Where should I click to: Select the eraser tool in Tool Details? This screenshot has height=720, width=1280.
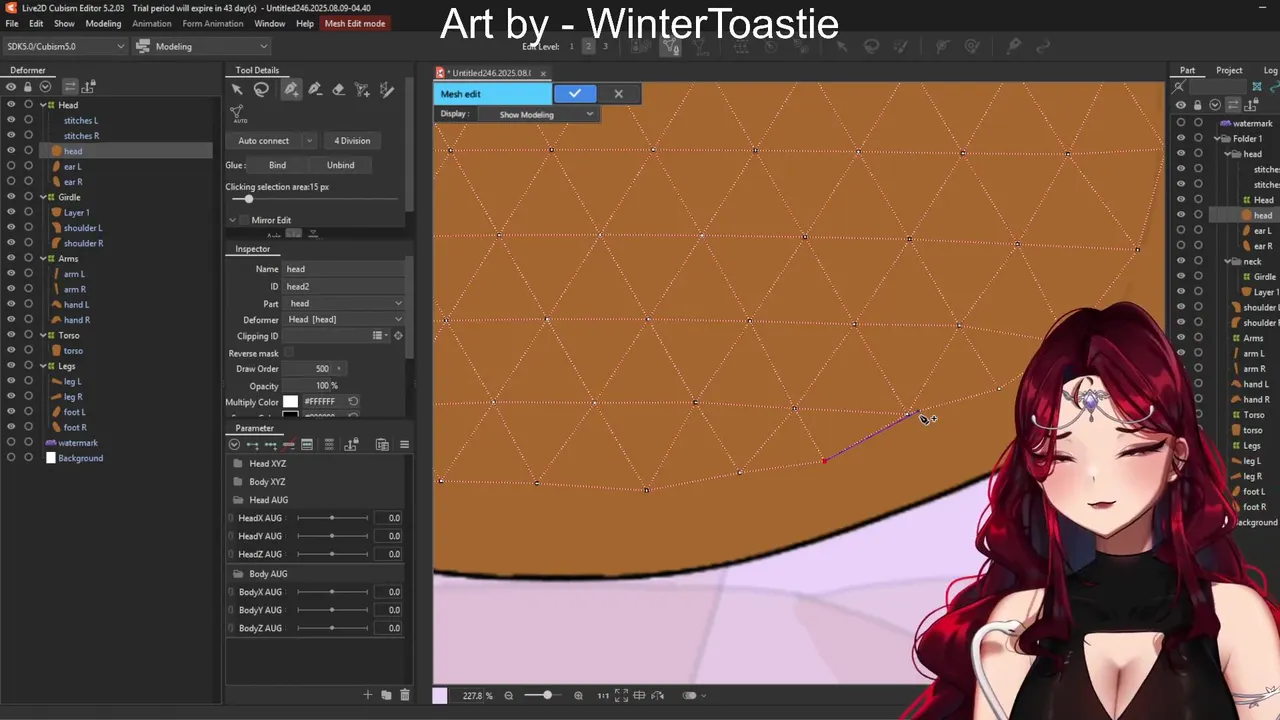(339, 90)
